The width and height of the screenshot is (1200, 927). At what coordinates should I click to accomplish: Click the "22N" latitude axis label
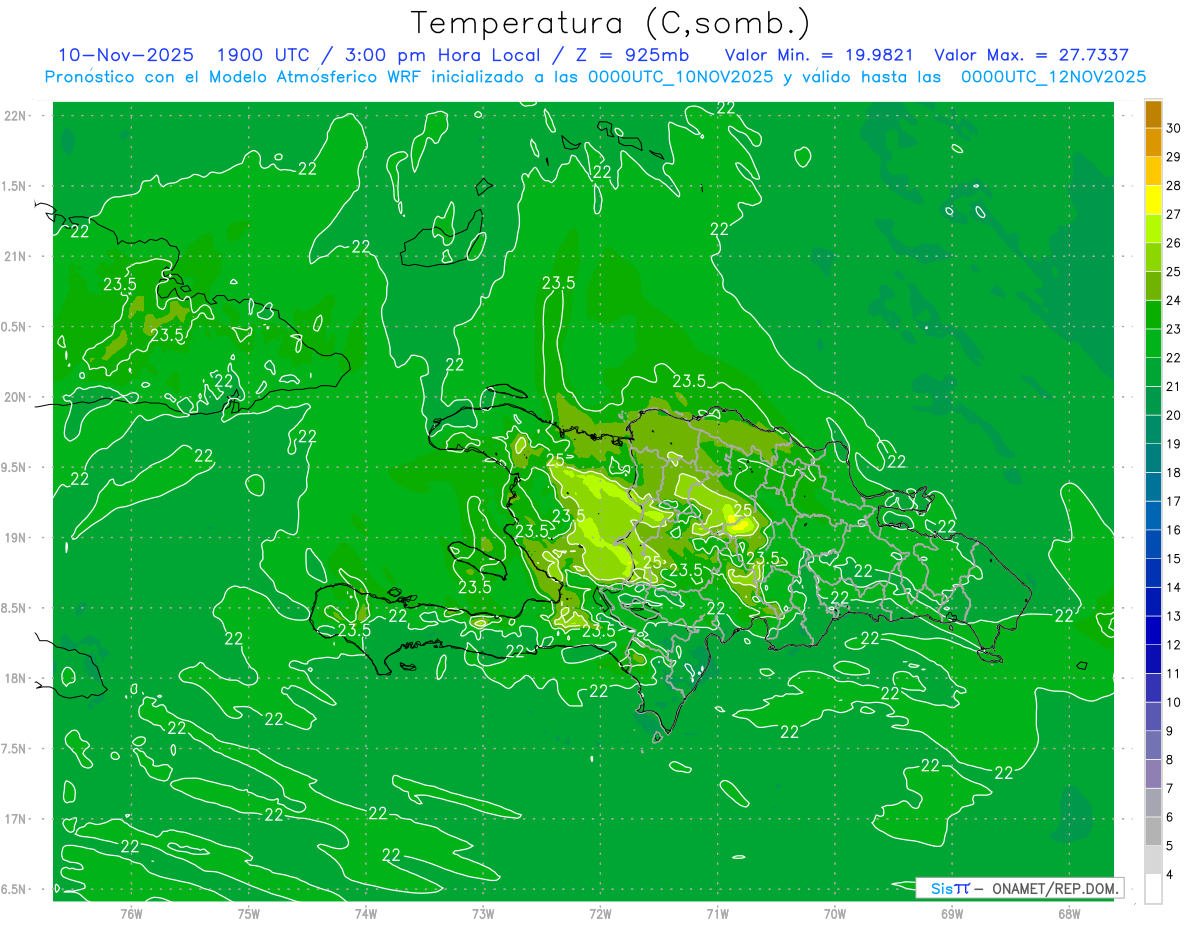[x=16, y=116]
